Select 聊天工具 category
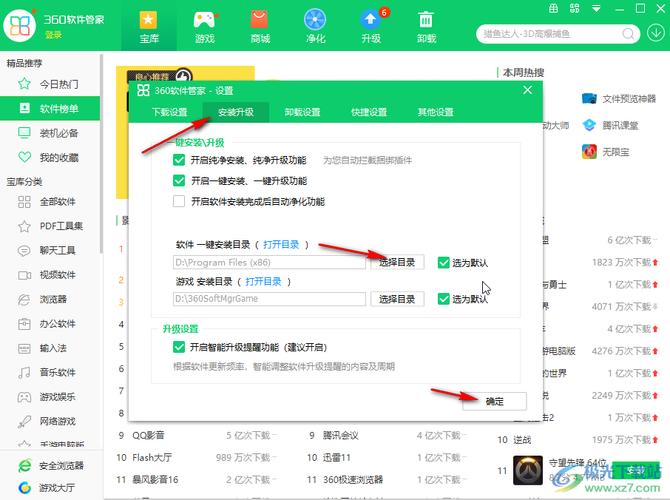Viewport: 670px width, 500px height. click(x=50, y=250)
